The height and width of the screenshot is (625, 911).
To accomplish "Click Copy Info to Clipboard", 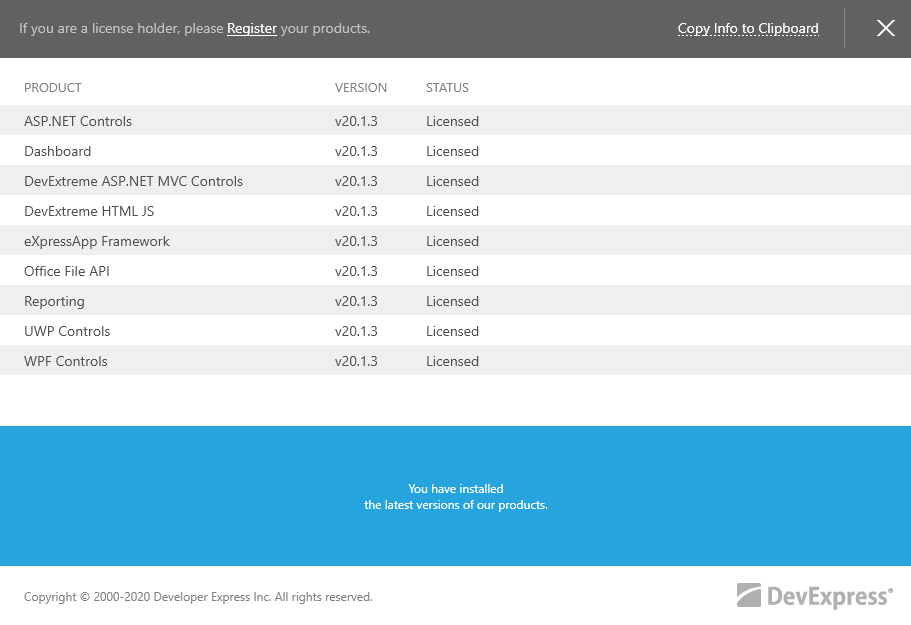I will click(748, 28).
